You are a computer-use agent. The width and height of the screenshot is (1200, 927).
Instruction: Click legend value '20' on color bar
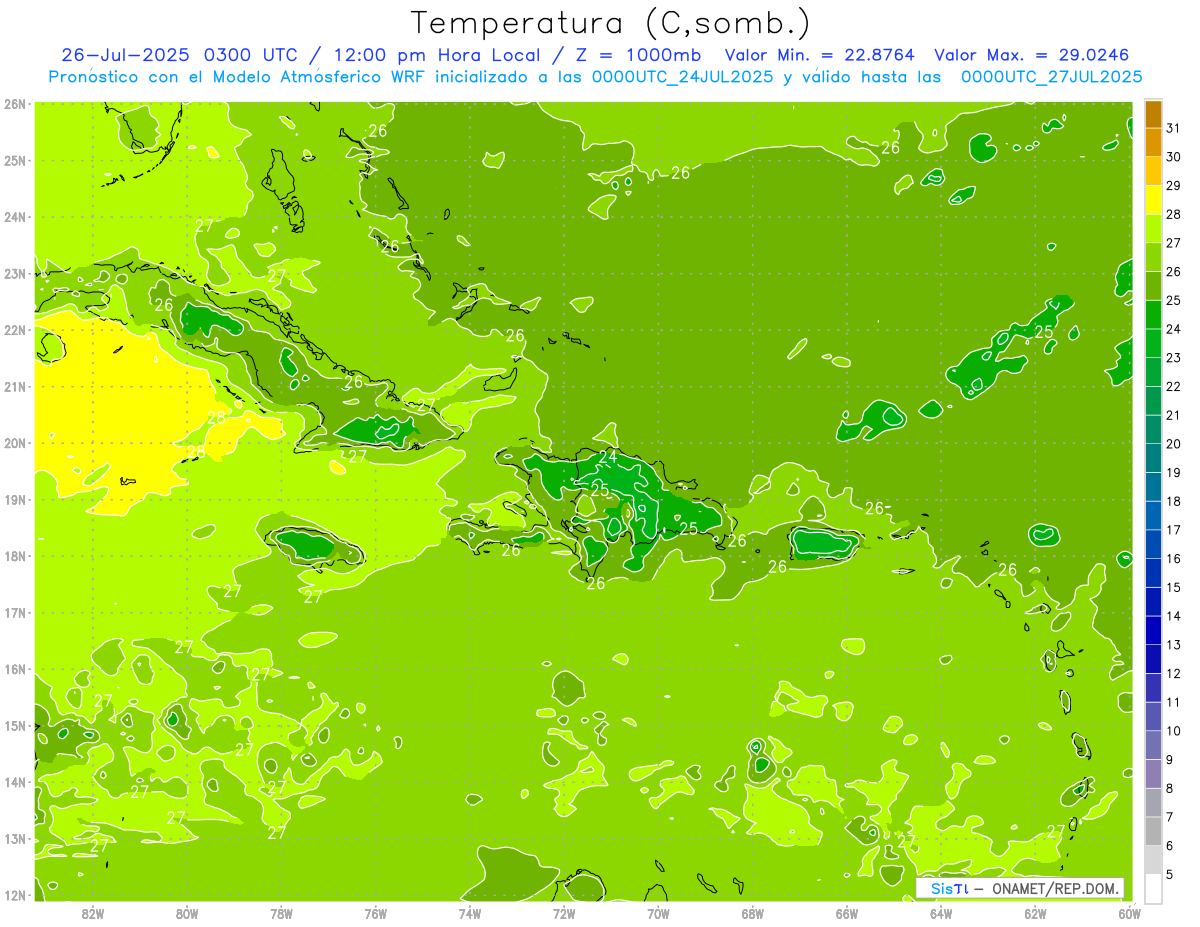pos(1174,444)
